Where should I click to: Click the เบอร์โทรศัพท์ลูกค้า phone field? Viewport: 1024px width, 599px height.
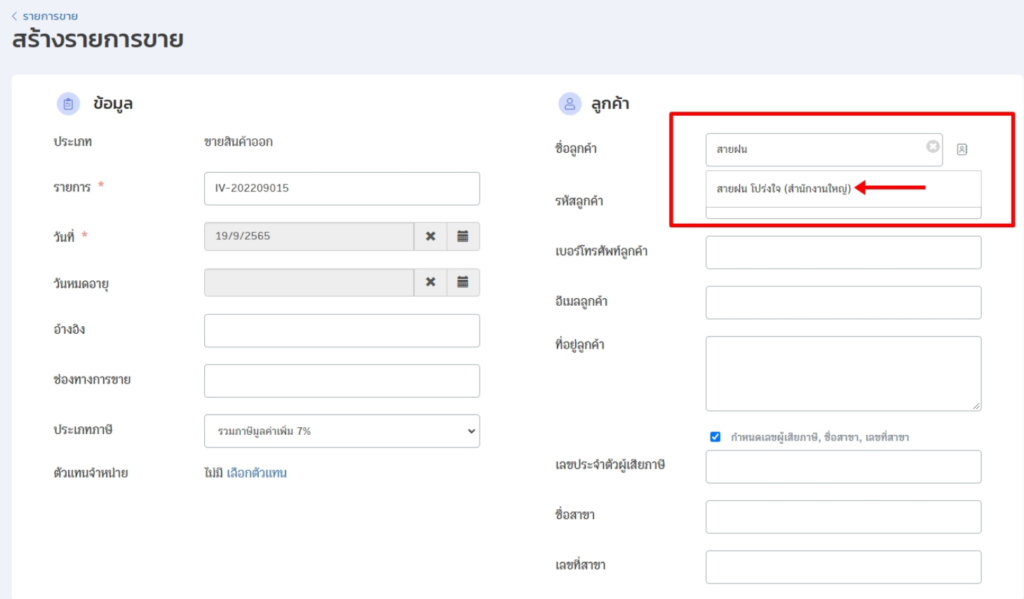pos(843,252)
